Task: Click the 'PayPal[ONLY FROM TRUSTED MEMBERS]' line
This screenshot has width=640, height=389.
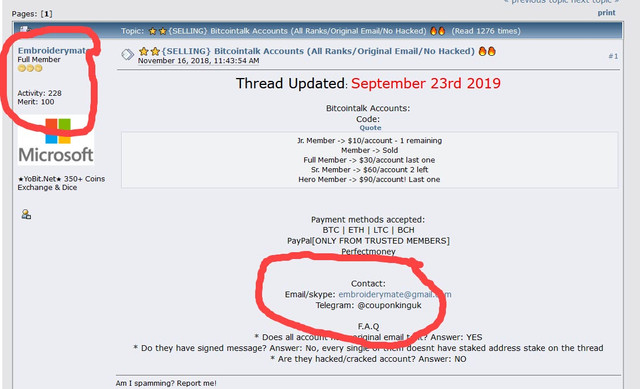Action: [x=368, y=241]
